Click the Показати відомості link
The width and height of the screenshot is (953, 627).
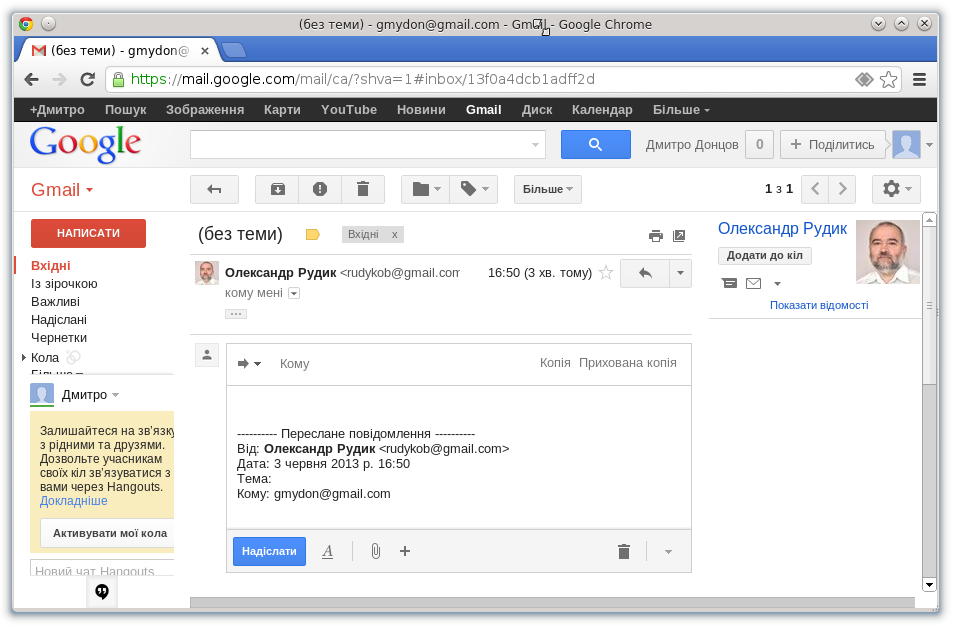(819, 306)
